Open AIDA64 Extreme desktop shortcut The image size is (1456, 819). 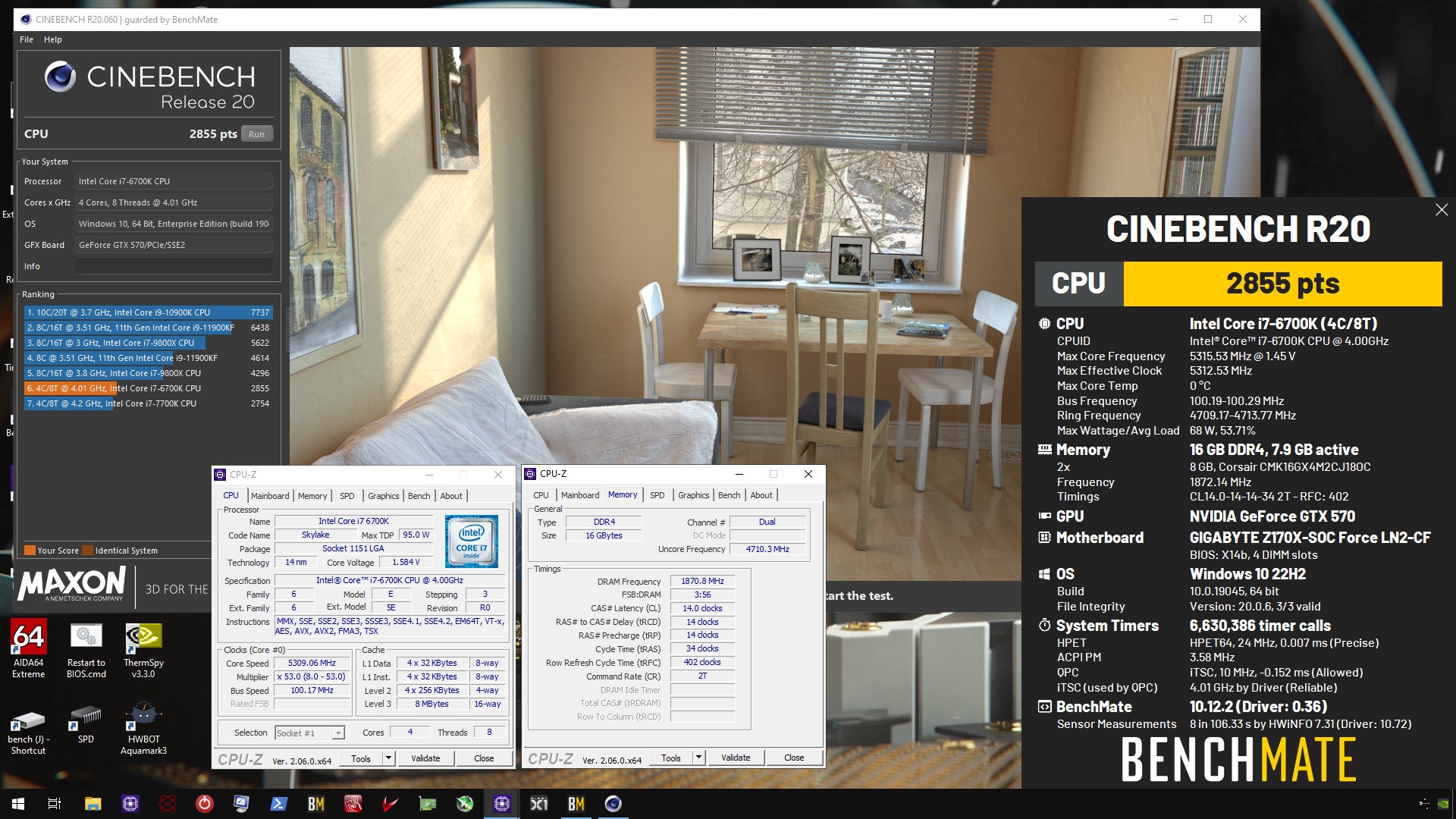coord(29,648)
